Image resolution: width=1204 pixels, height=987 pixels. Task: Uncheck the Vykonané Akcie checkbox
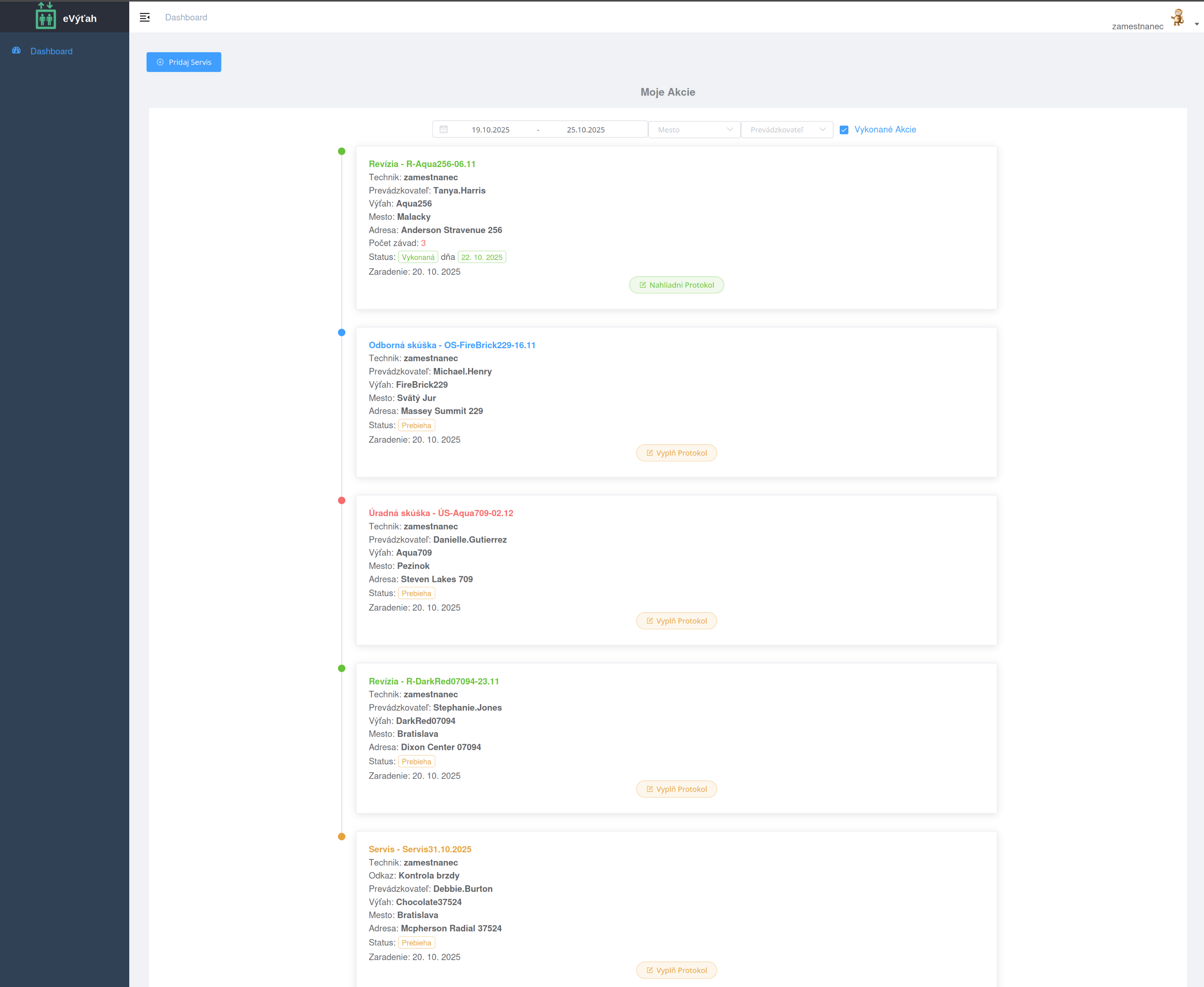(844, 130)
